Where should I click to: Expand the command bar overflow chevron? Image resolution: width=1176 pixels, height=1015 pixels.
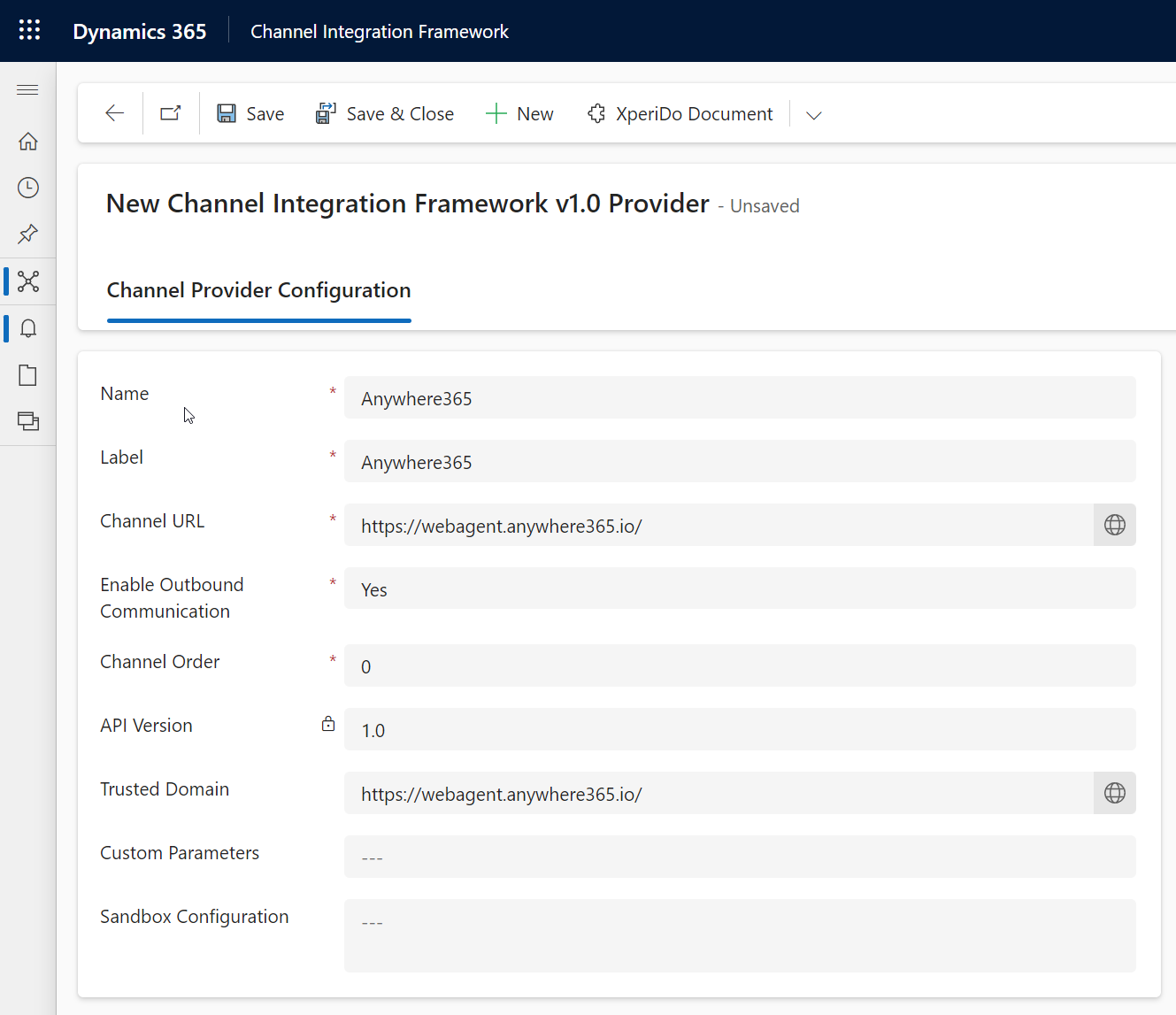[814, 115]
